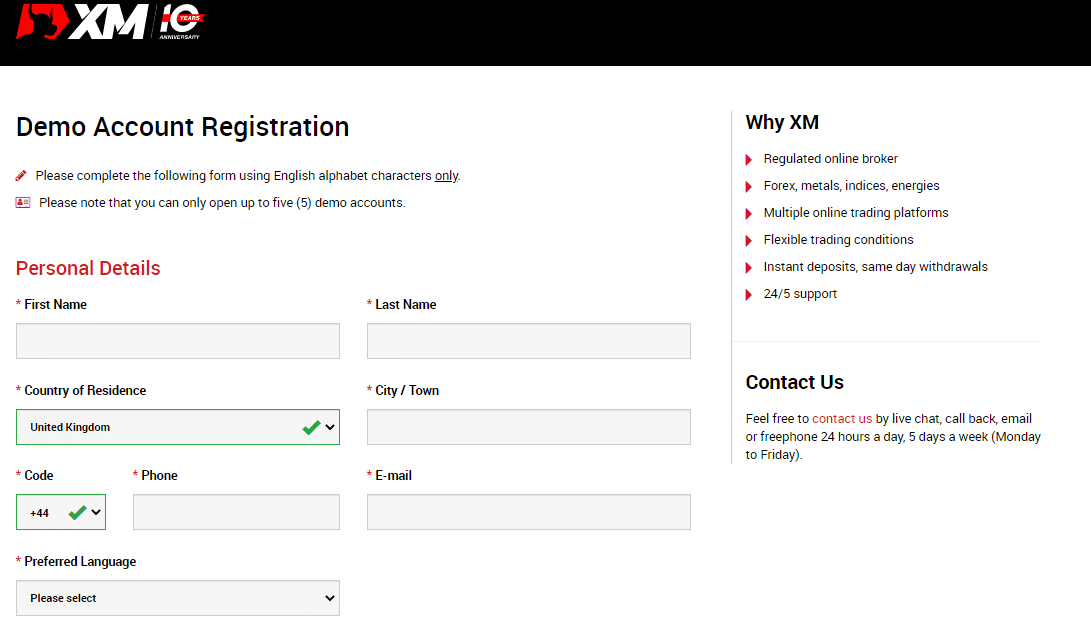Click red arrow beside 24/5 support
This screenshot has width=1091, height=621.
pyautogui.click(x=749, y=294)
